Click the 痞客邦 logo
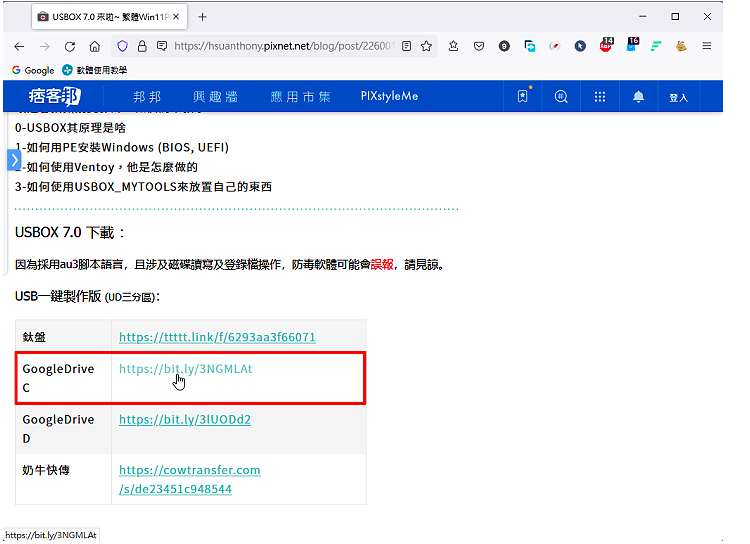 click(55, 96)
